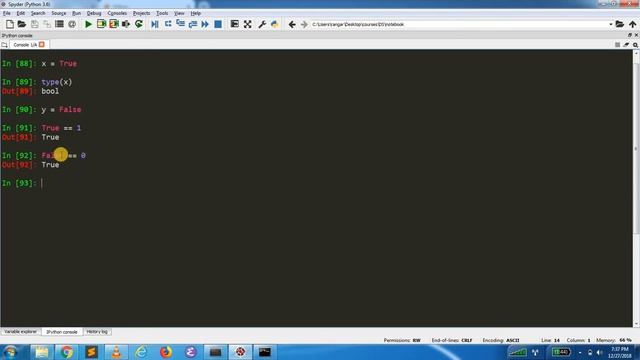
Task: Open the Edit menu
Action: point(20,13)
